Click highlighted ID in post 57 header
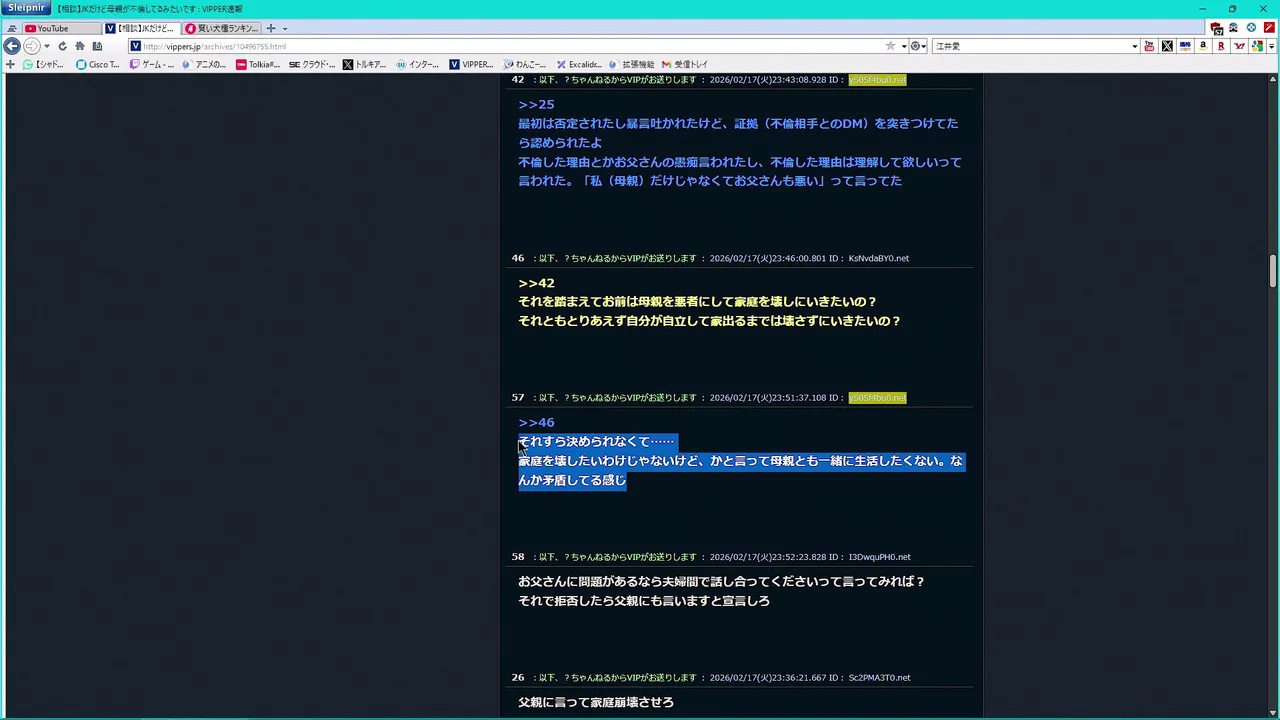The height and width of the screenshot is (720, 1280). [x=877, y=397]
